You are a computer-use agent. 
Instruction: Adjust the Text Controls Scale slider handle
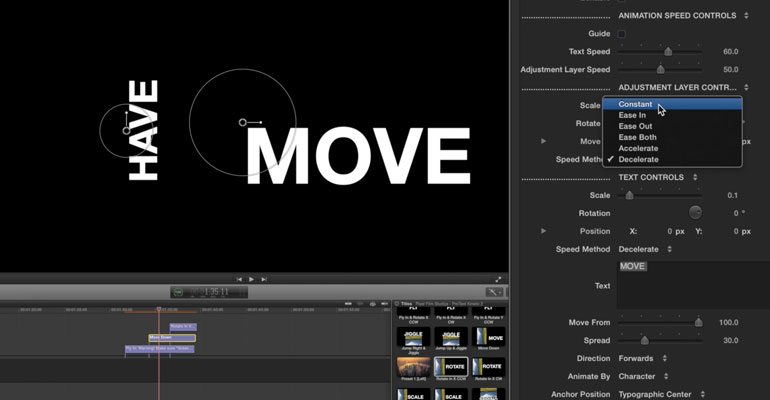click(x=630, y=195)
